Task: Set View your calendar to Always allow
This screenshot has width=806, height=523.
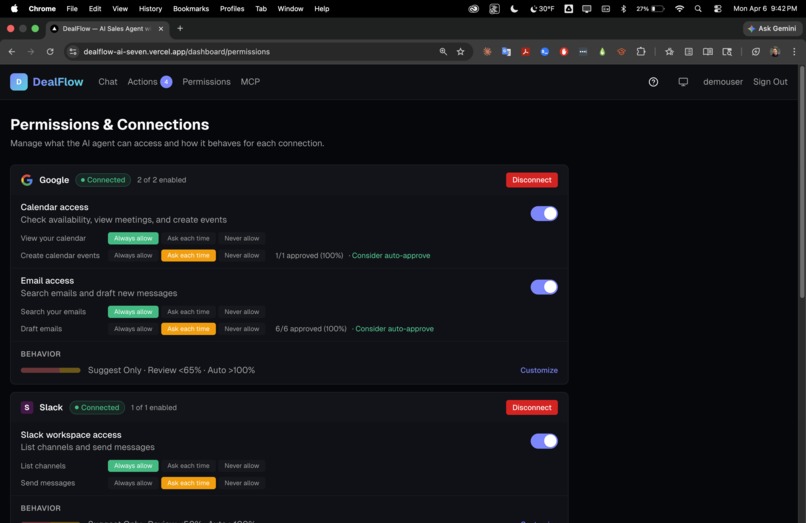Action: coord(133,239)
